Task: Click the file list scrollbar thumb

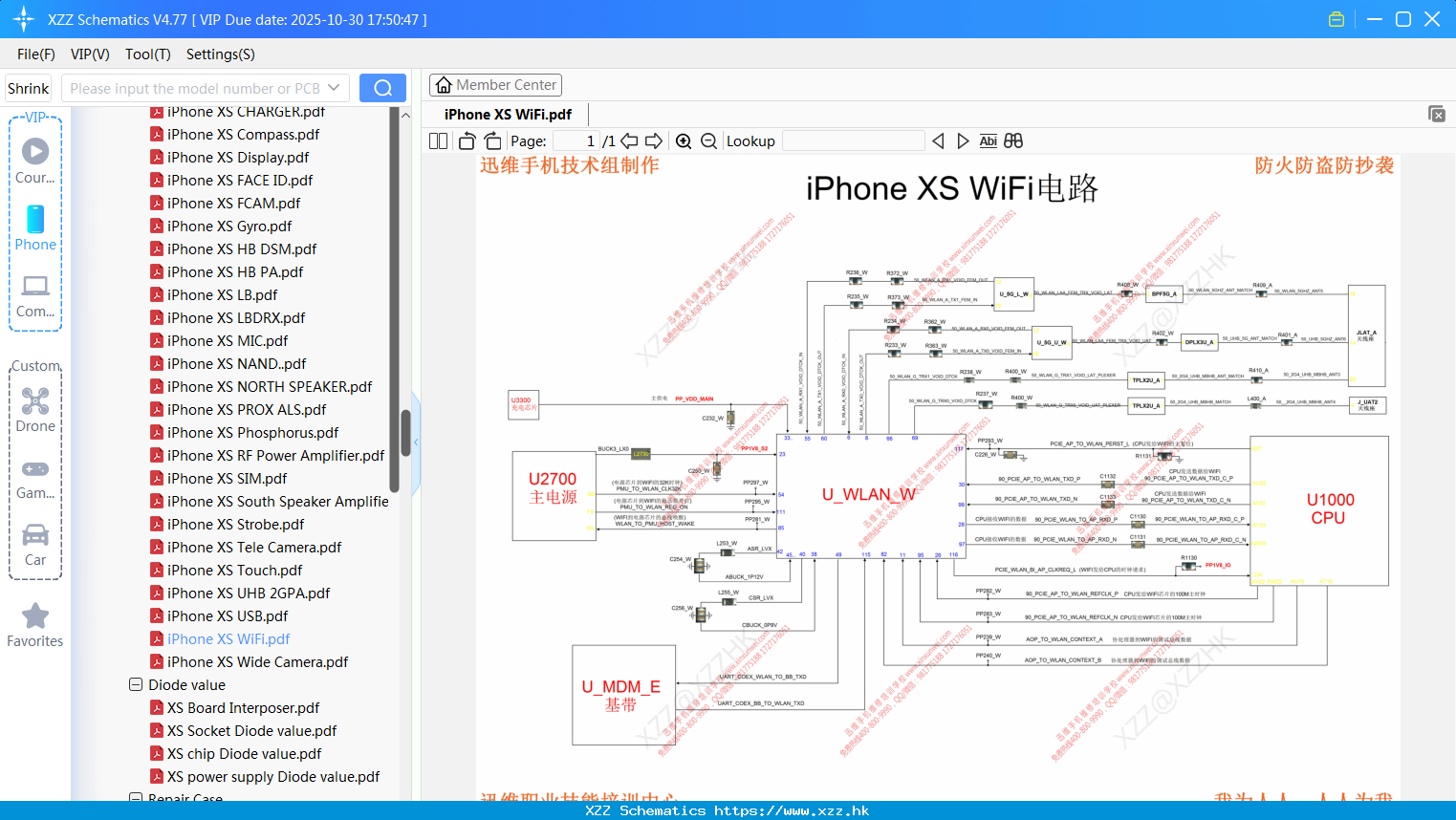Action: tap(405, 433)
